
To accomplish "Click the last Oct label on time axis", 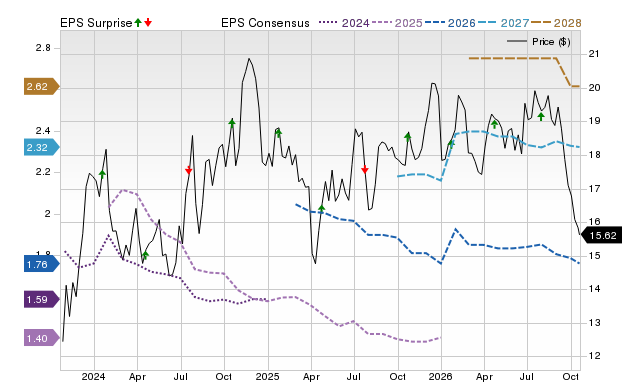I will [570, 376].
